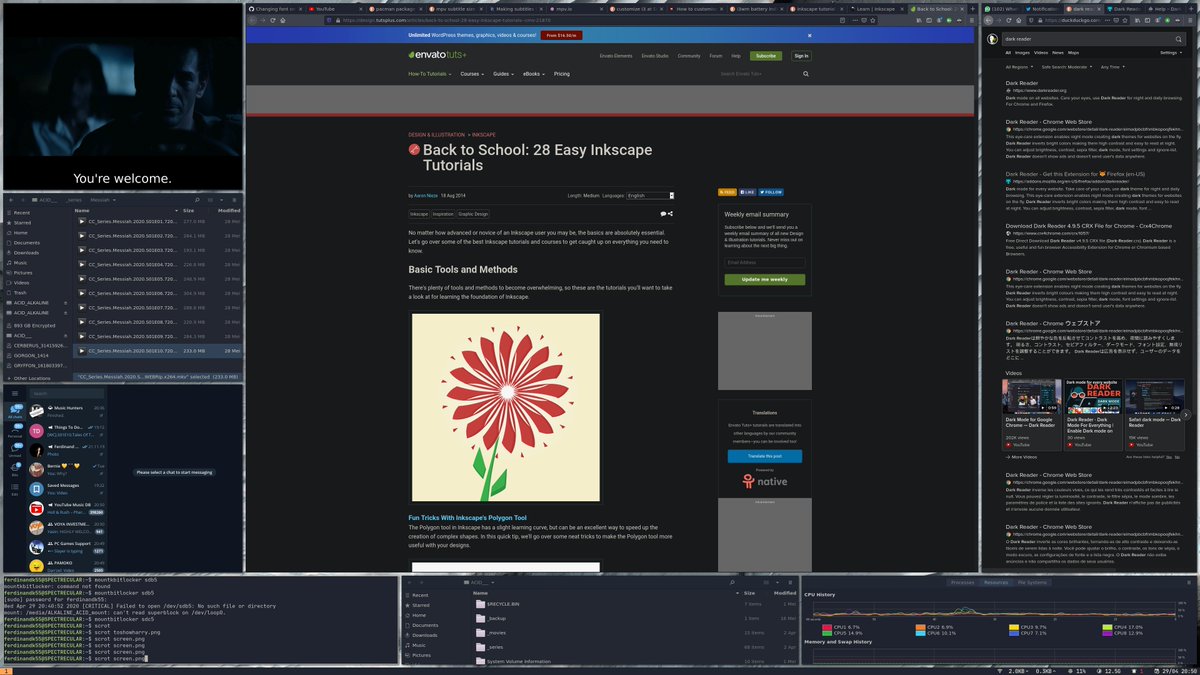The width and height of the screenshot is (1200, 675).
Task: Click the Envato Tuts+ search magnifier icon
Action: pyautogui.click(x=806, y=73)
